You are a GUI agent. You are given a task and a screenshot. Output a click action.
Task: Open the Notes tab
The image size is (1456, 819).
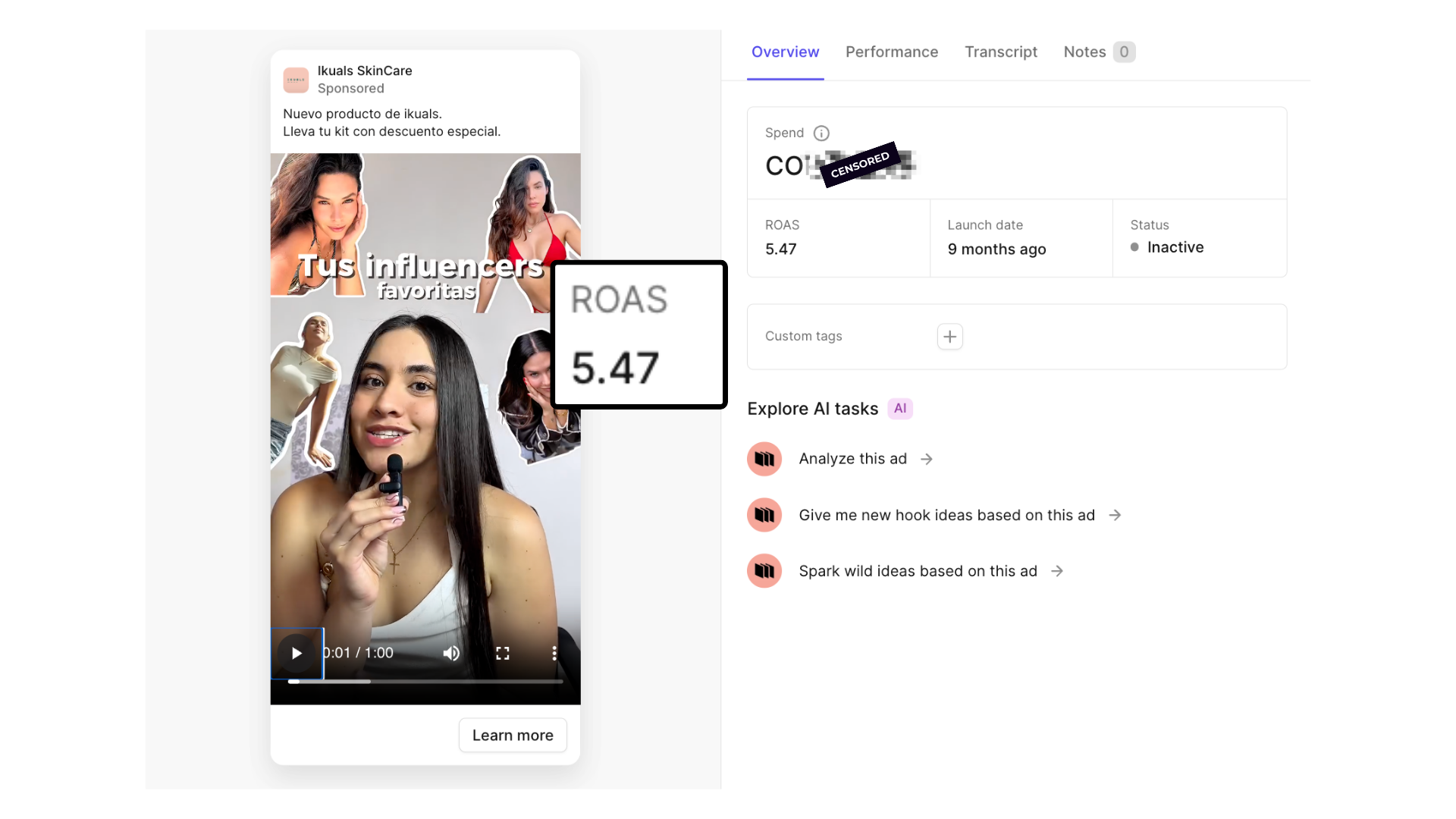click(1099, 52)
